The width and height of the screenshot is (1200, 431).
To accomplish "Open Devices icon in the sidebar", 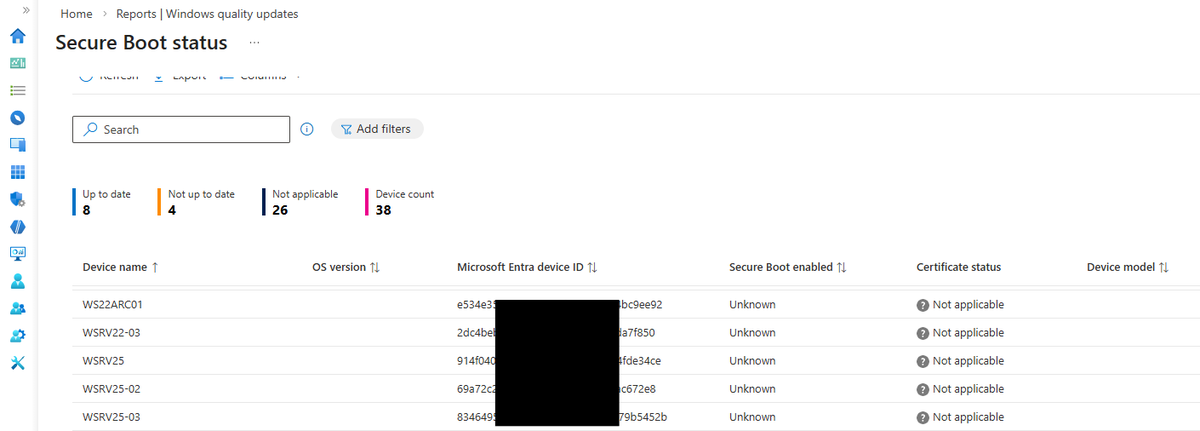I will (x=17, y=145).
